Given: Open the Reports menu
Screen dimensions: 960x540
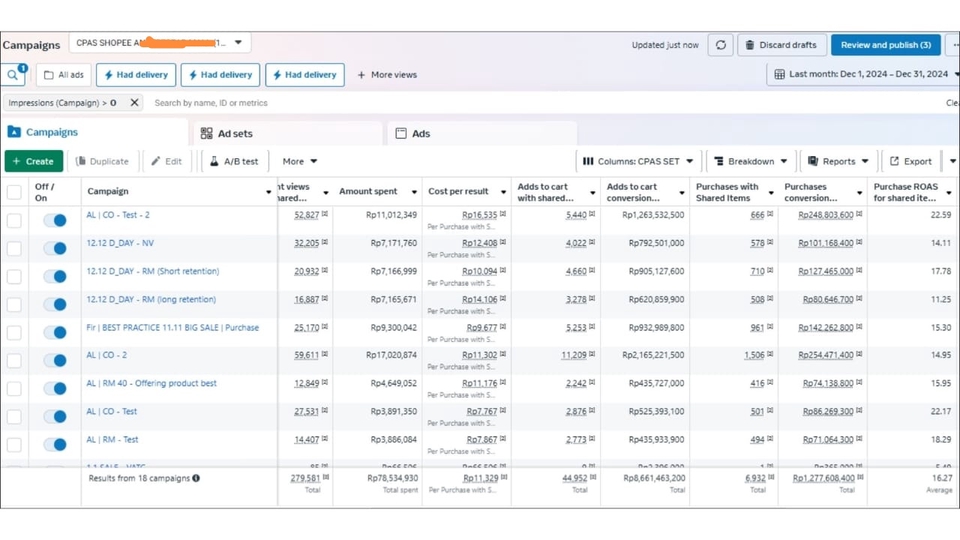Looking at the screenshot, I should point(838,161).
